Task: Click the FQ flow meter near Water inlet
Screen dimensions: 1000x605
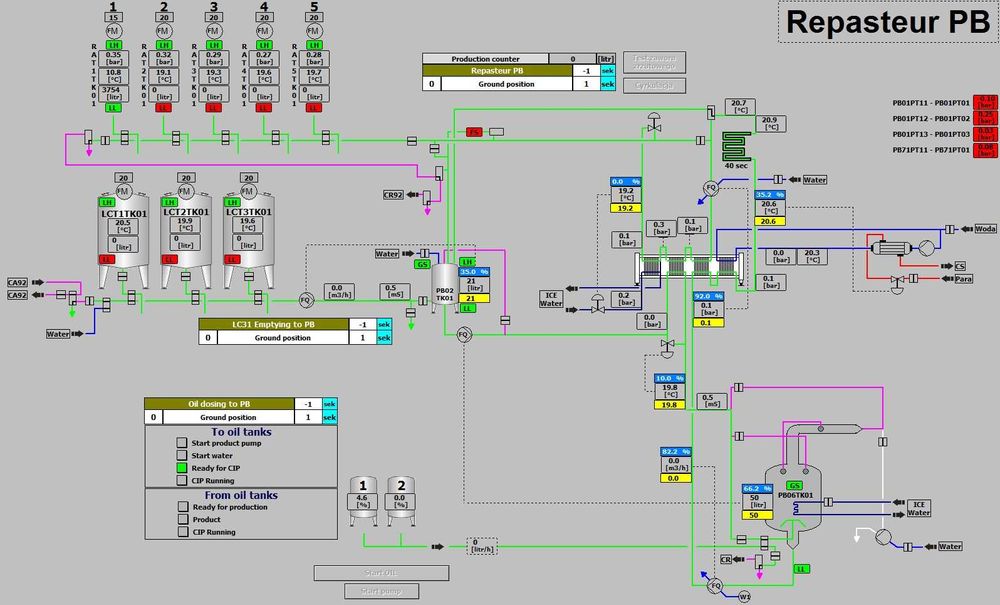Action: point(710,188)
